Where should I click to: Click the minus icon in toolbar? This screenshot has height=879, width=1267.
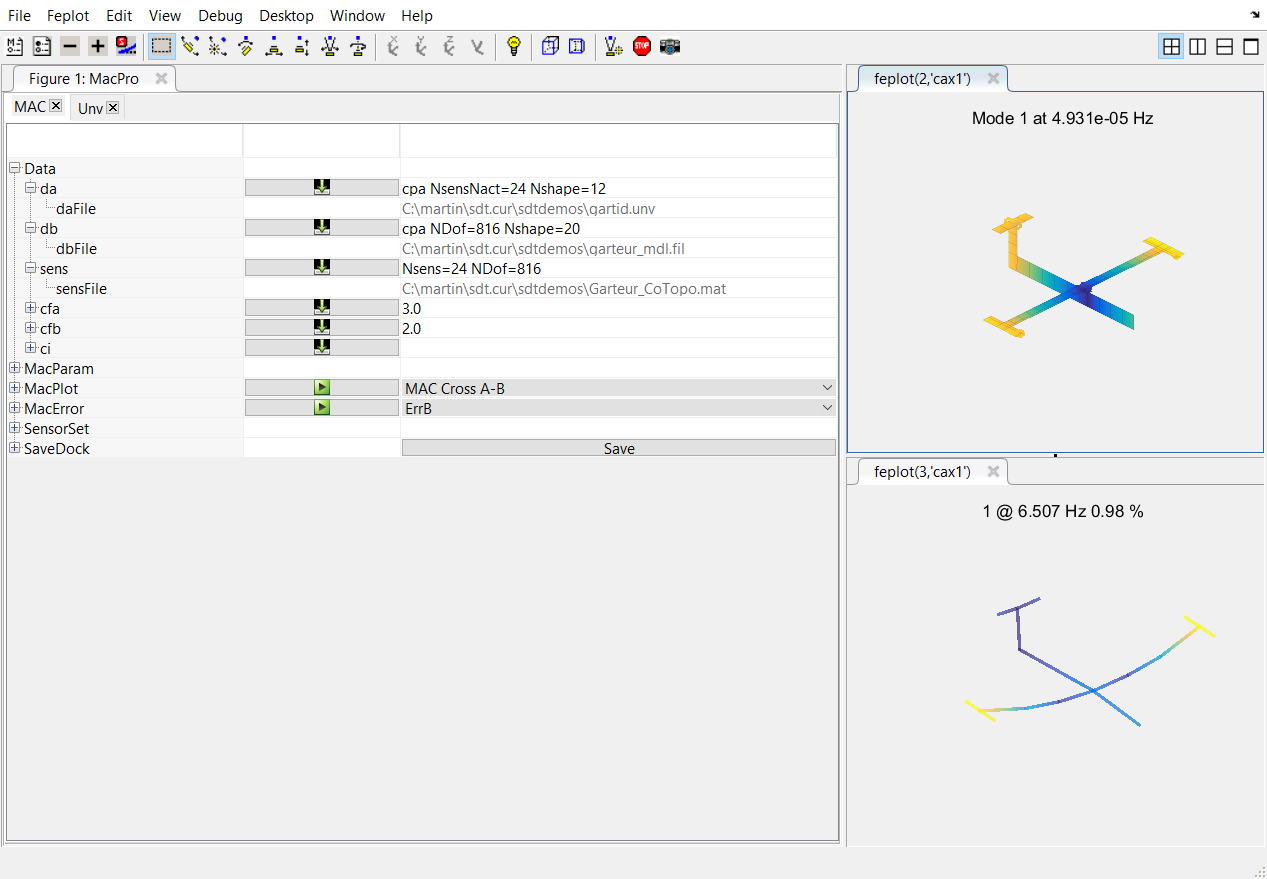coord(70,46)
